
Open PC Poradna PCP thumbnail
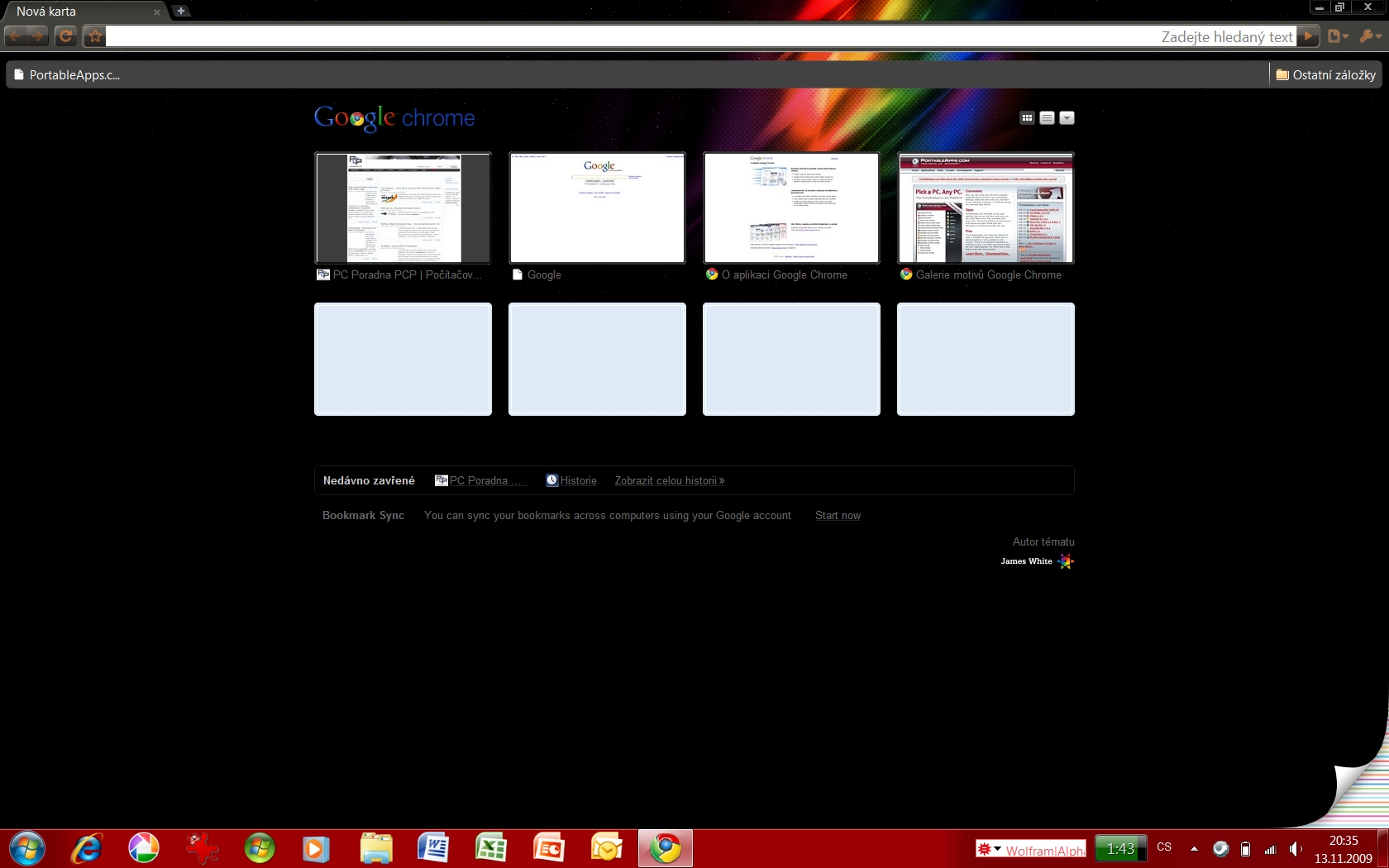coord(403,207)
